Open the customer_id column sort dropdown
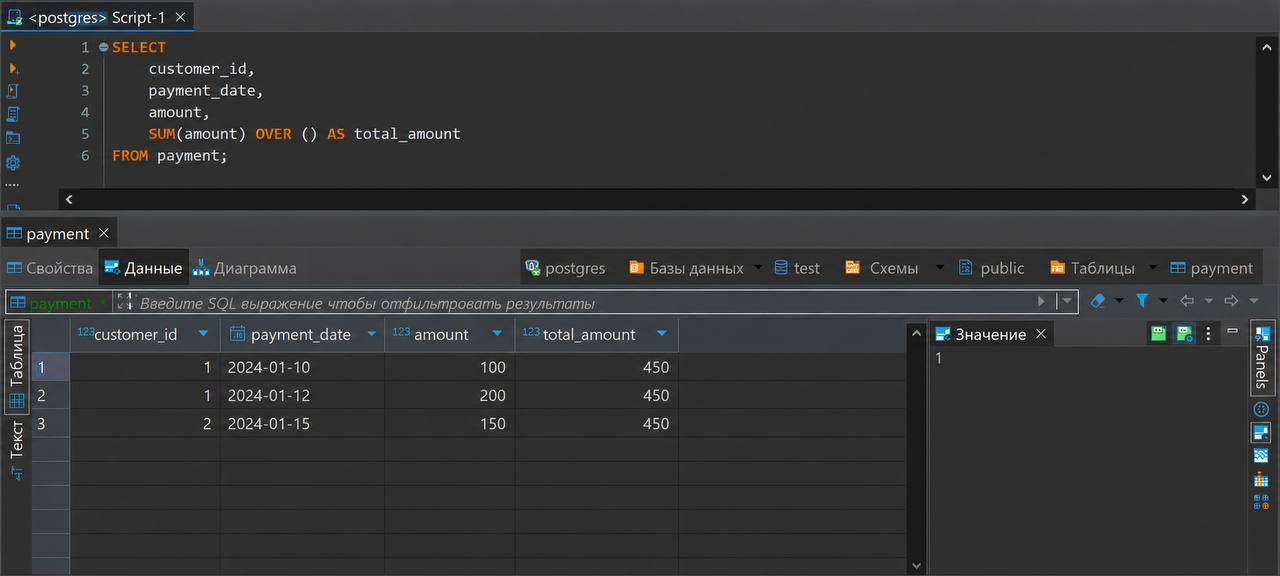Viewport: 1280px width, 576px height. point(204,334)
